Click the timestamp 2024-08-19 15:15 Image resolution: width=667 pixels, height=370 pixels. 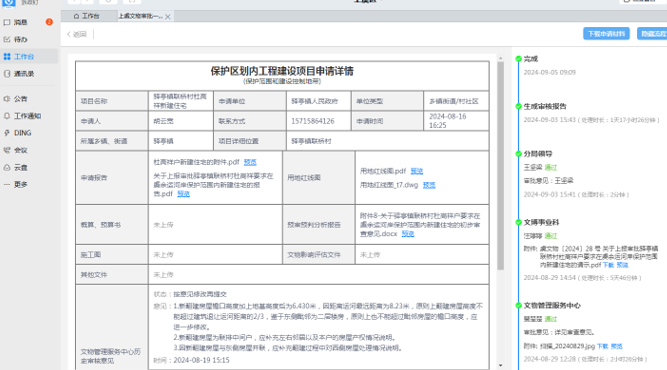point(201,360)
